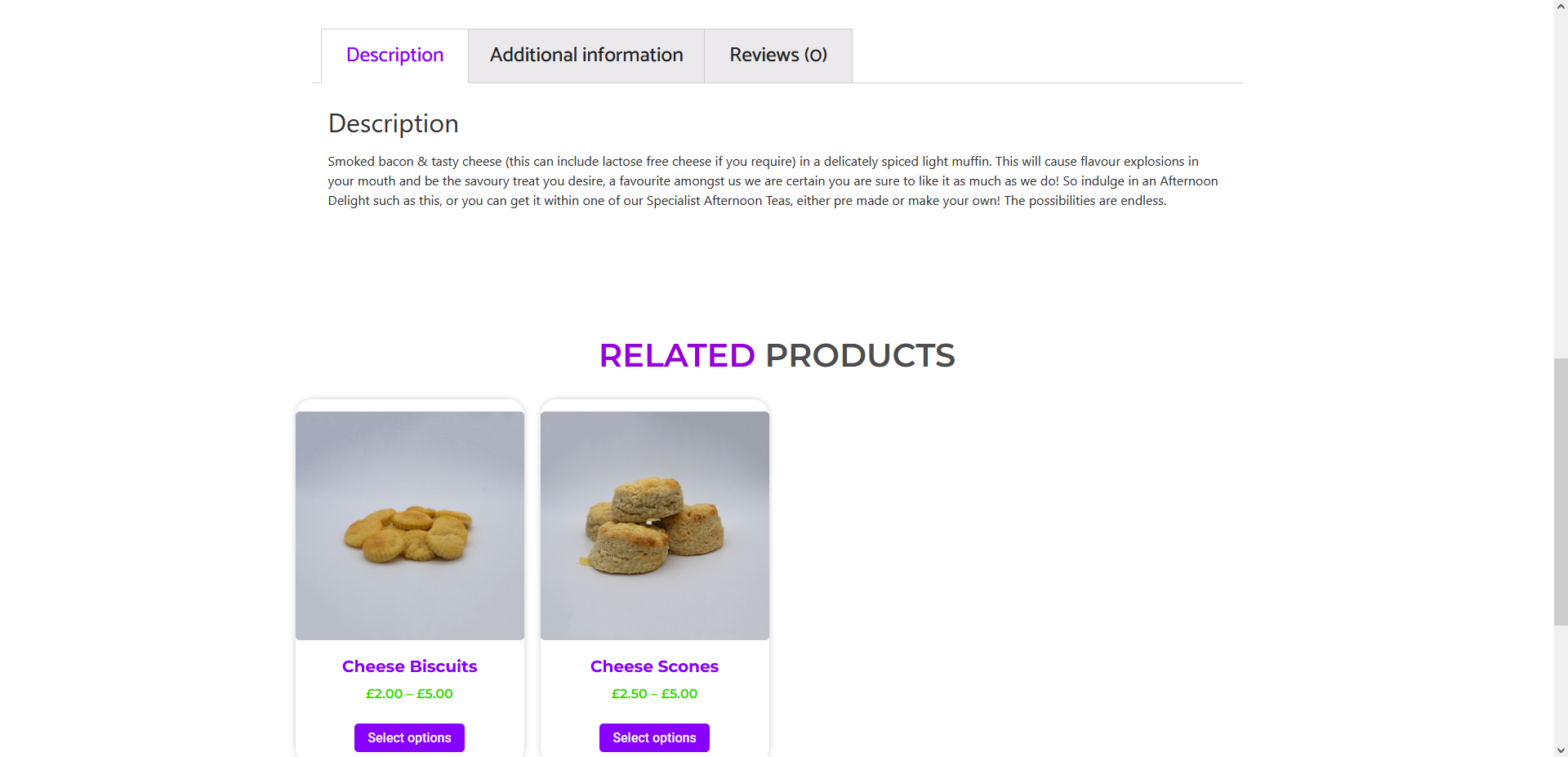Click the Cheese Biscuits product link
This screenshot has height=757, width=1568.
click(409, 666)
